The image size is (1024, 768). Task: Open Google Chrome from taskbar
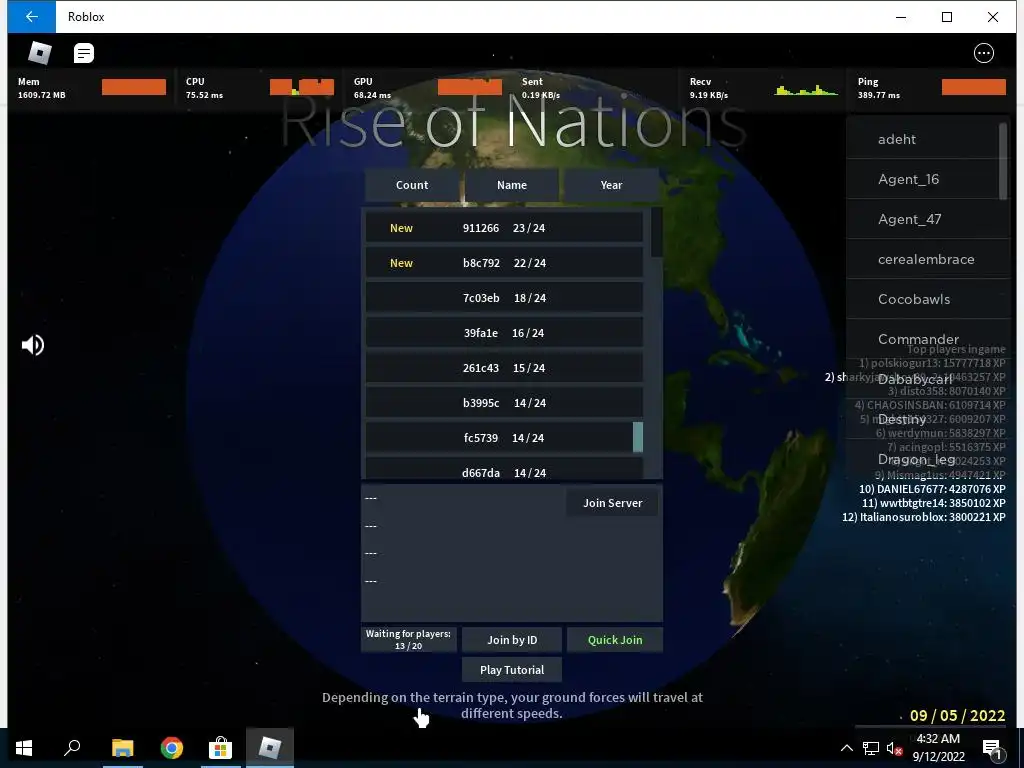172,748
